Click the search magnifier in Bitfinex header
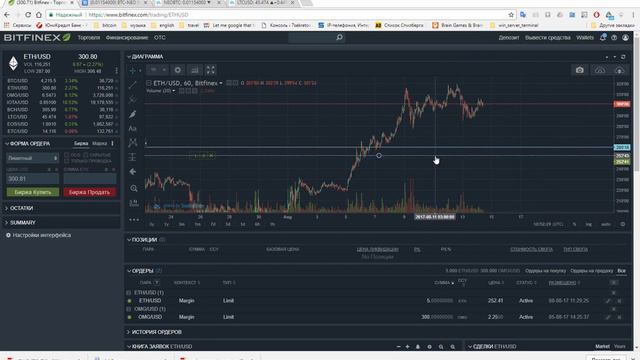Screen dimensions: 640x360 [339, 38]
